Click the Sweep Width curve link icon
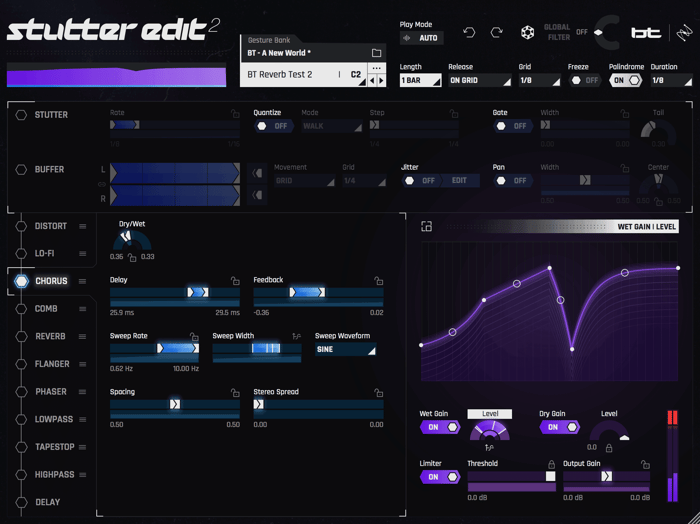The height and width of the screenshot is (524, 700). pos(296,337)
